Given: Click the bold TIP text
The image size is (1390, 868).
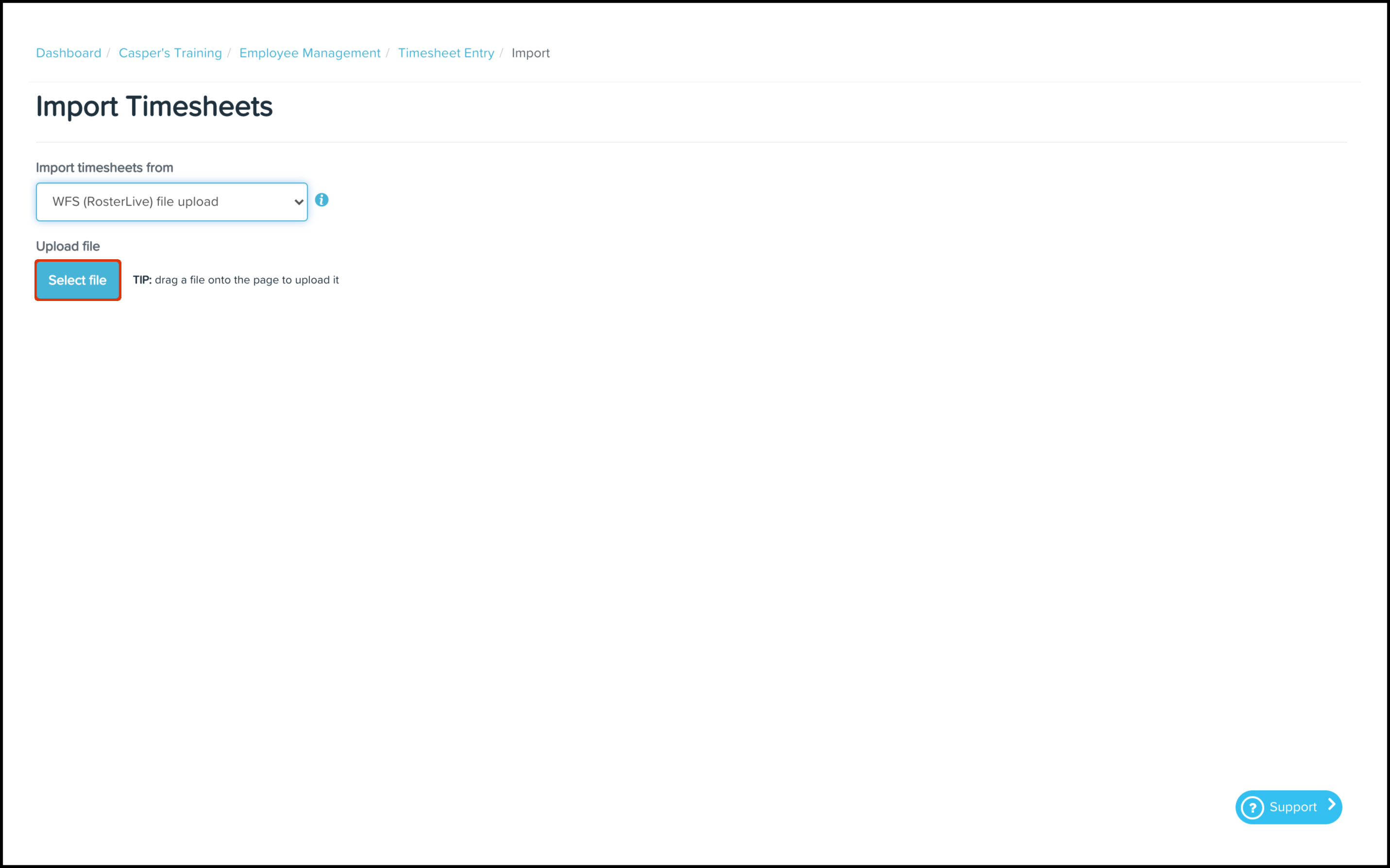Looking at the screenshot, I should pos(142,280).
